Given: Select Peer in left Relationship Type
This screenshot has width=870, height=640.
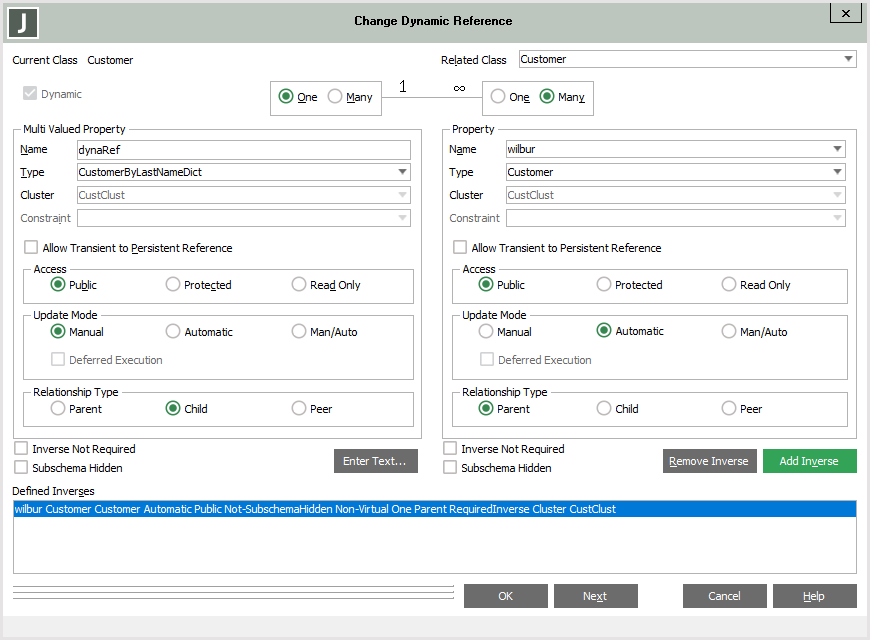Looking at the screenshot, I should [x=299, y=408].
